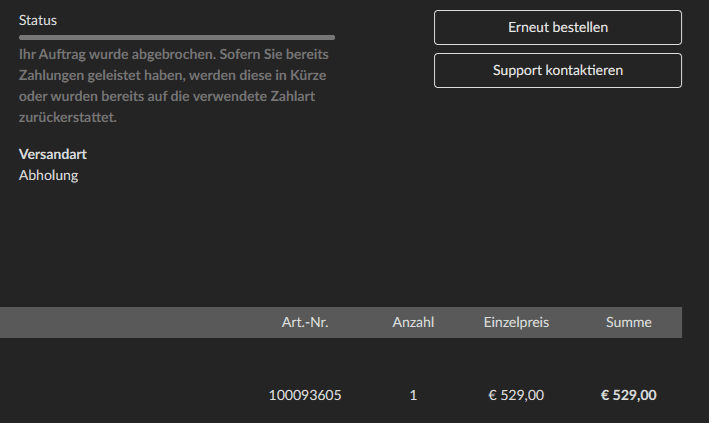Screen dimensions: 709x423
Task: Select the Summe column header
Action: (629, 323)
